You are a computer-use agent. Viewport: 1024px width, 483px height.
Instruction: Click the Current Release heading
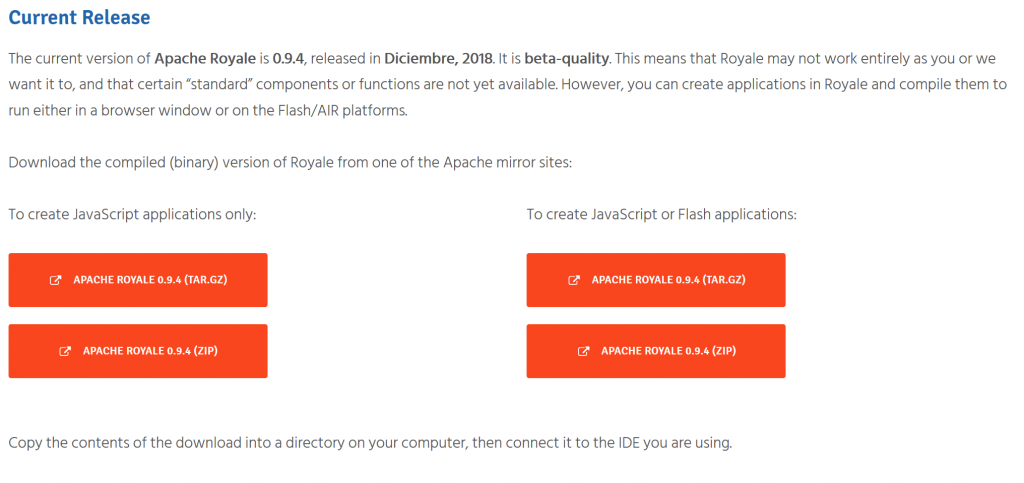point(79,18)
